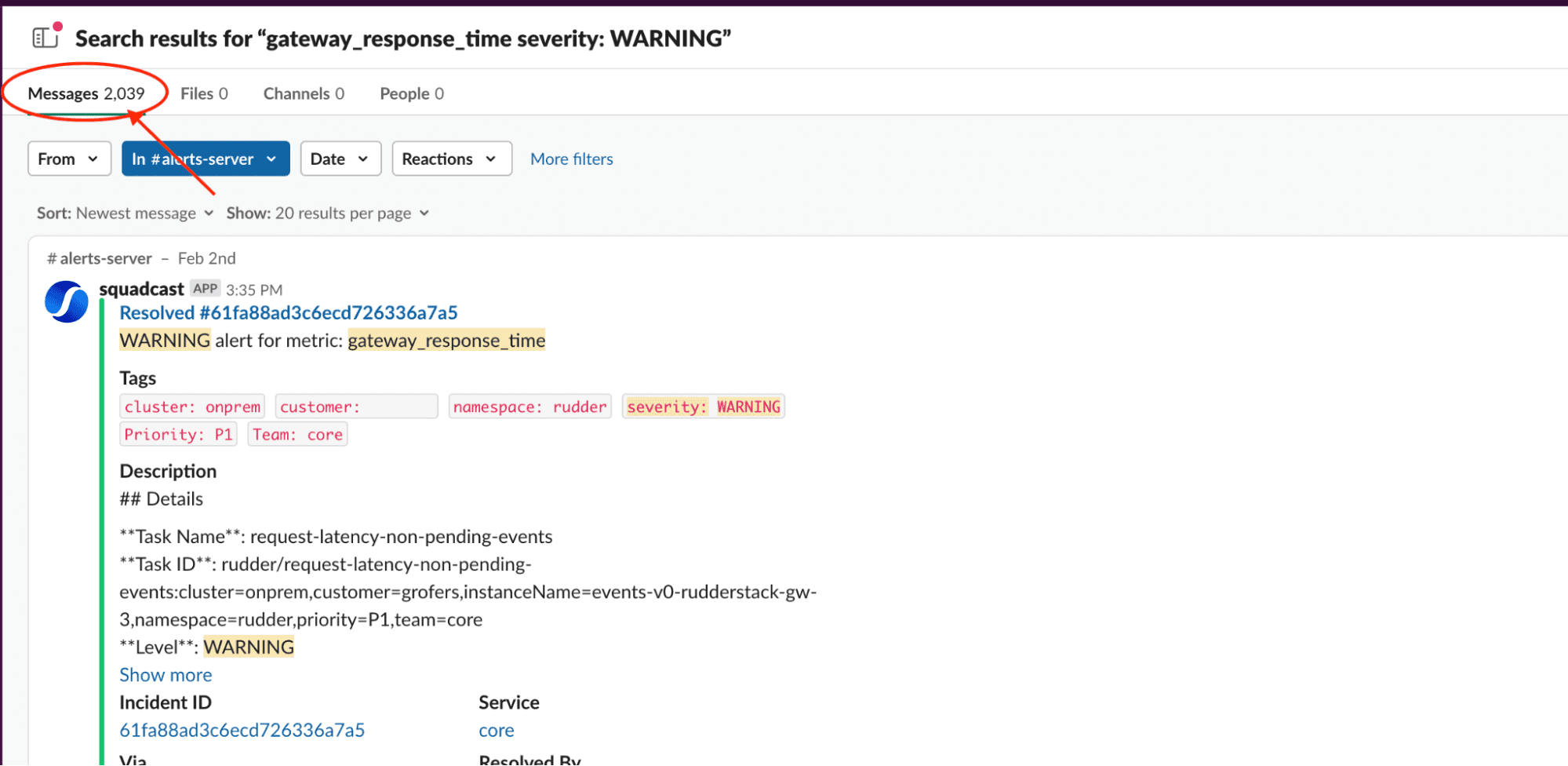This screenshot has height=766, width=1568.
Task: Select the namespace: rudder tag
Action: pos(530,407)
